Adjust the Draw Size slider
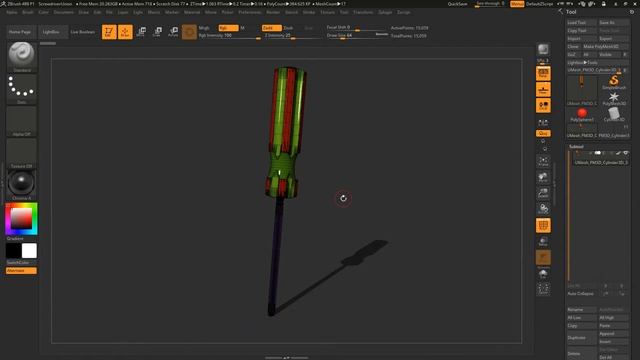640x360 pixels. pyautogui.click(x=357, y=36)
